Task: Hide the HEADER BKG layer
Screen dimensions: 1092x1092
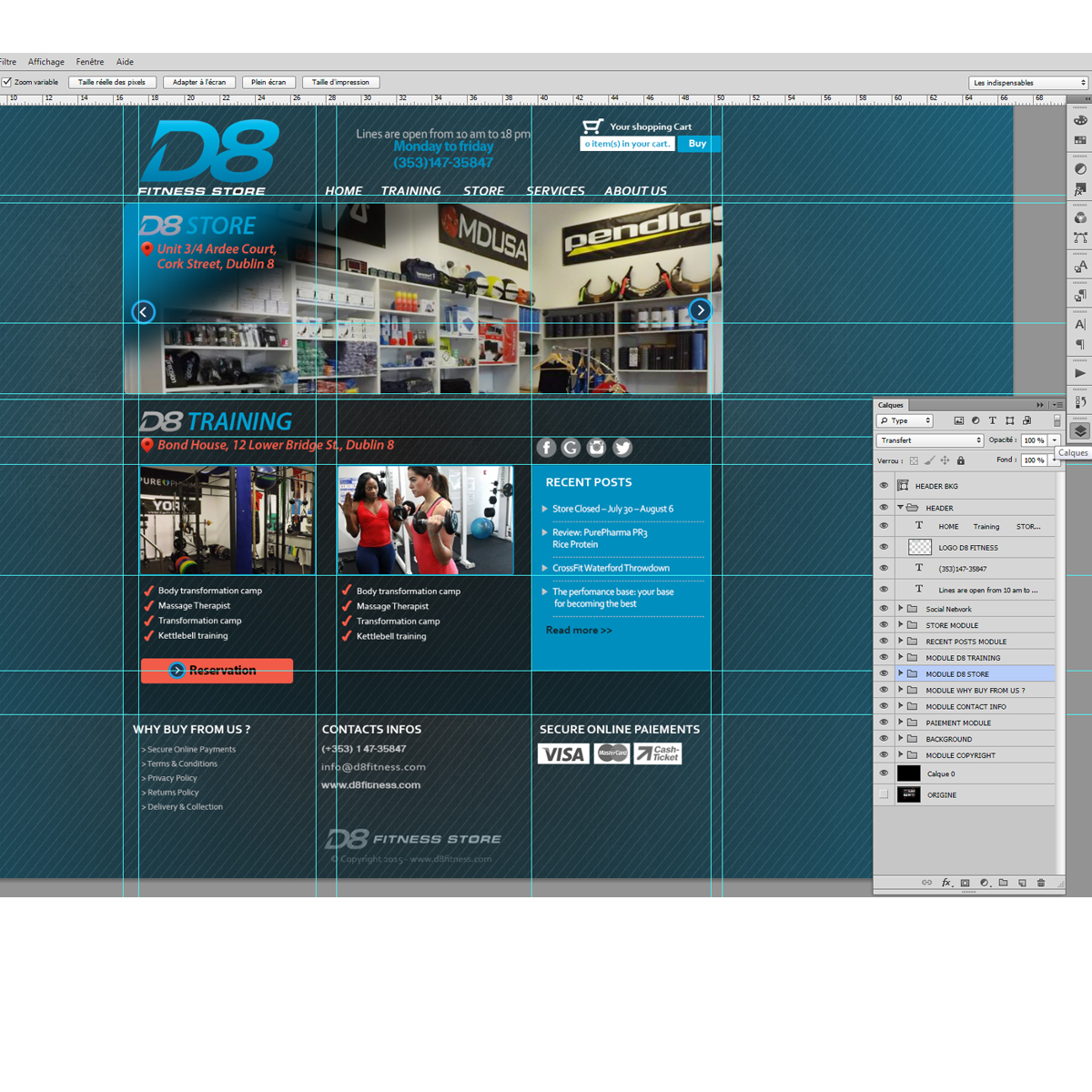Action: click(x=884, y=486)
